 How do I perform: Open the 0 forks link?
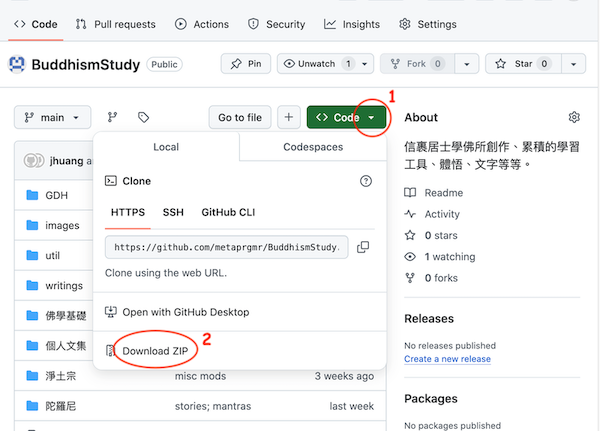pos(441,278)
